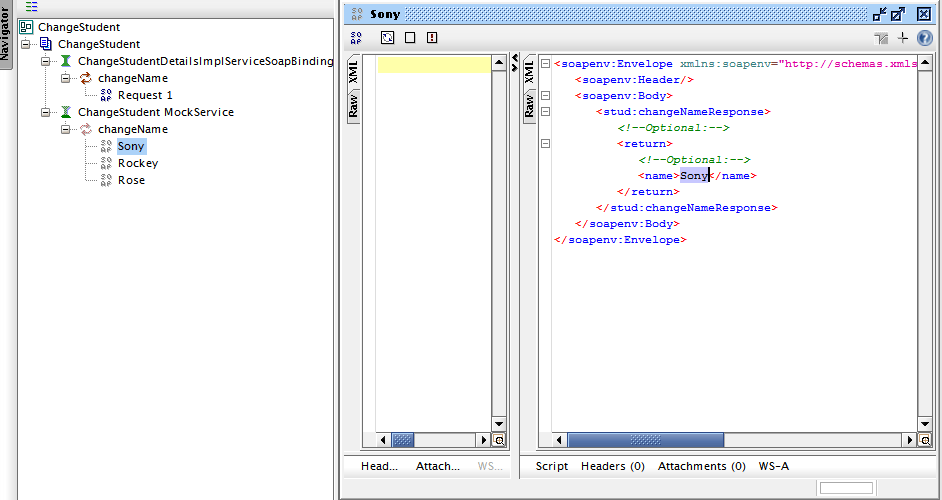This screenshot has height=500, width=942.
Task: Select the Rockey mock response
Action: click(x=137, y=163)
